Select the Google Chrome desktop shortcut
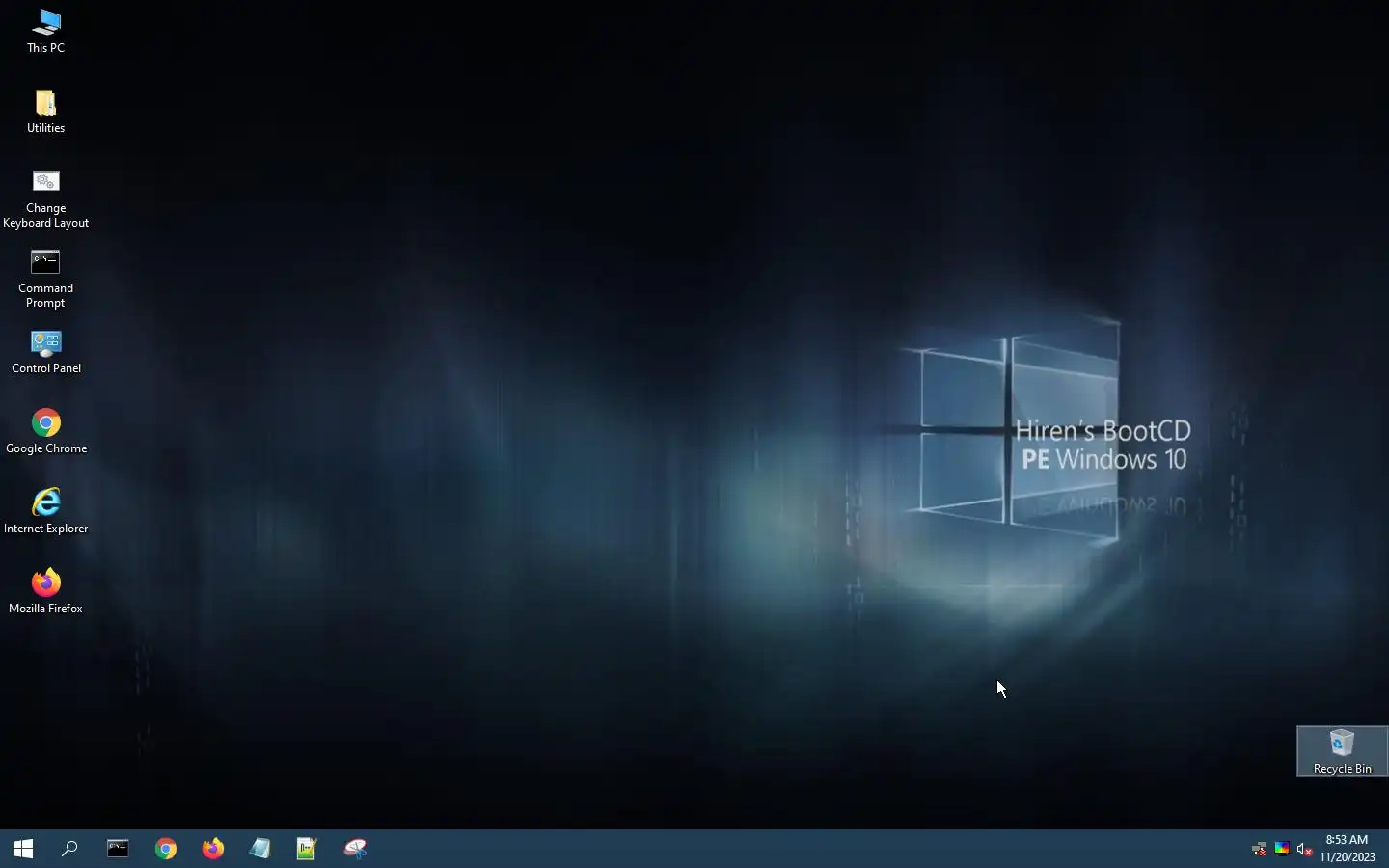Screen dimensions: 1389x868 45,432
